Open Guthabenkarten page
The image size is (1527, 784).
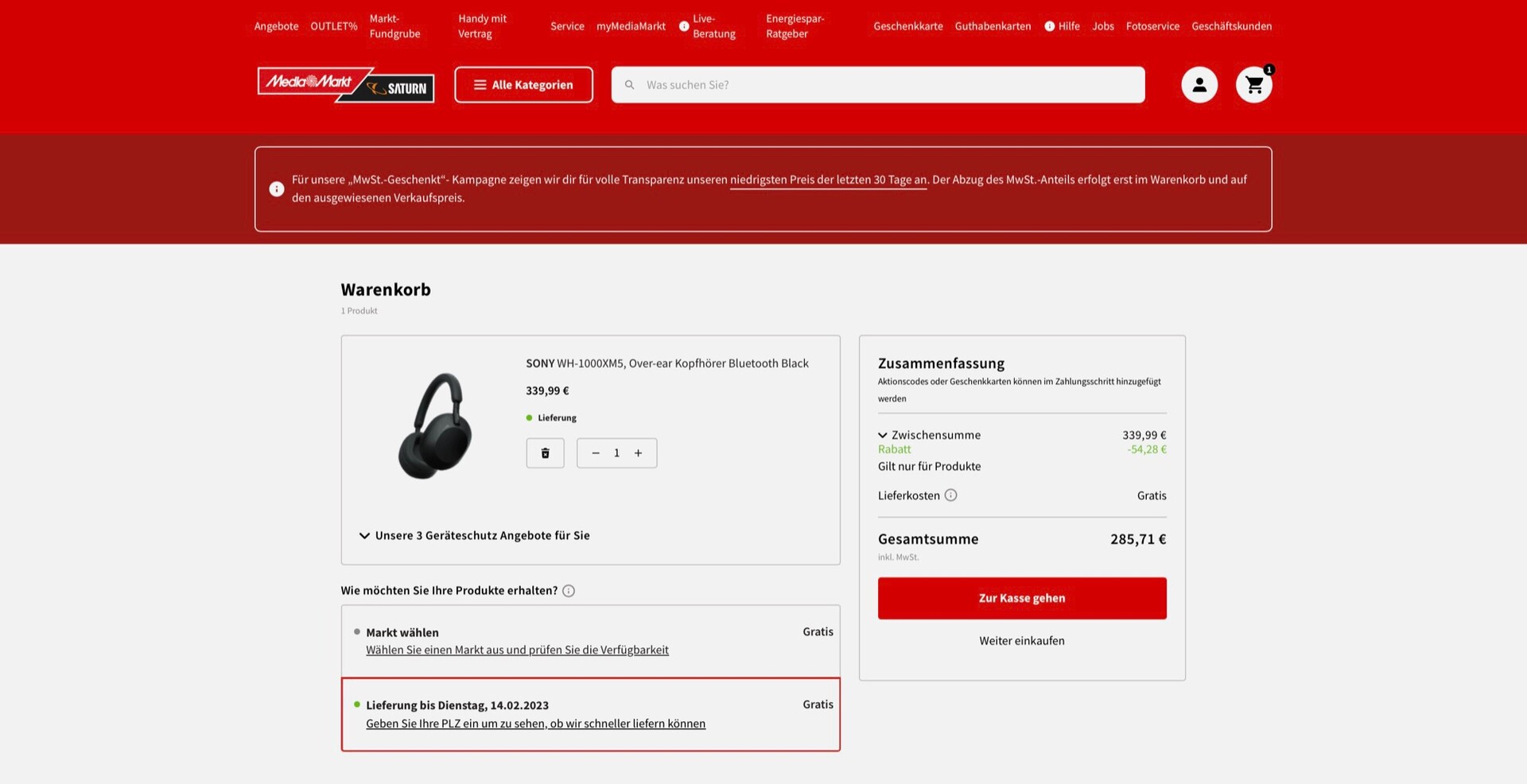tap(993, 26)
